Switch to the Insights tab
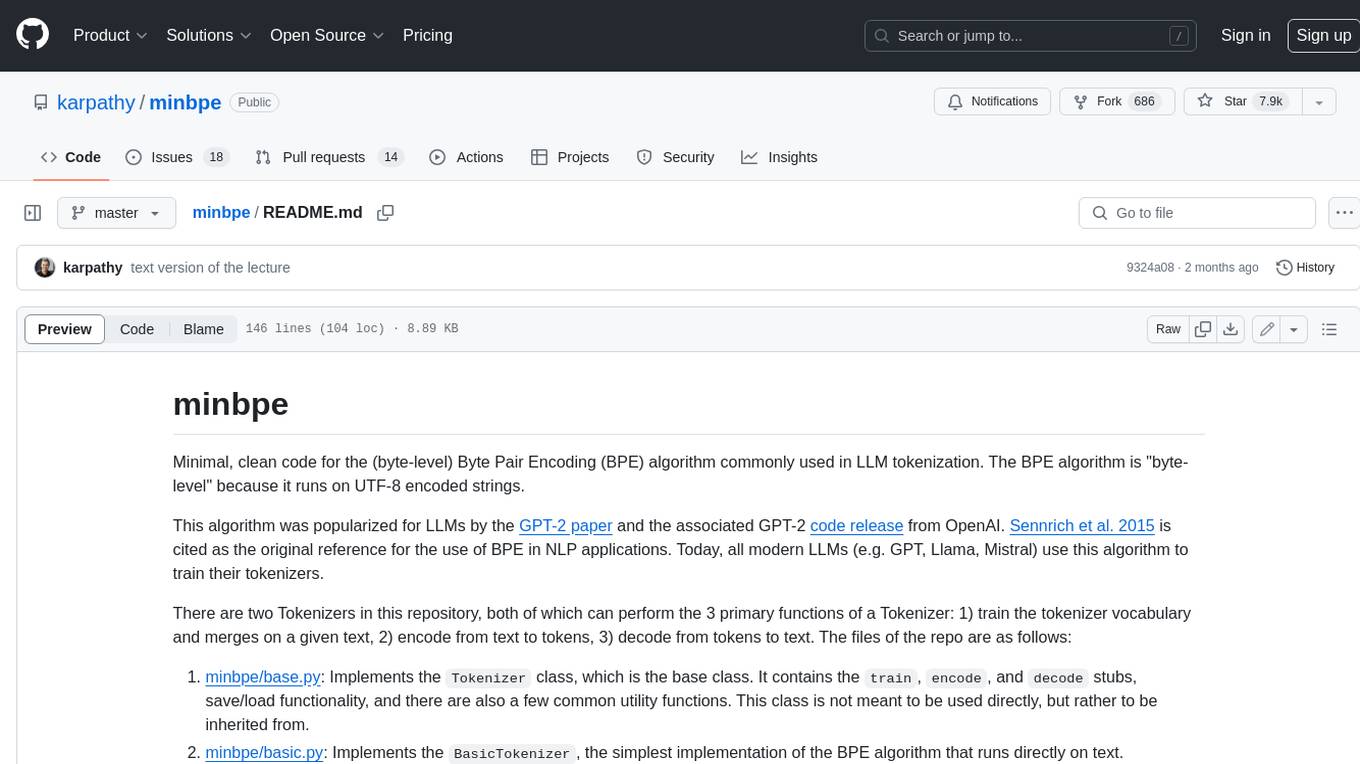 779,157
